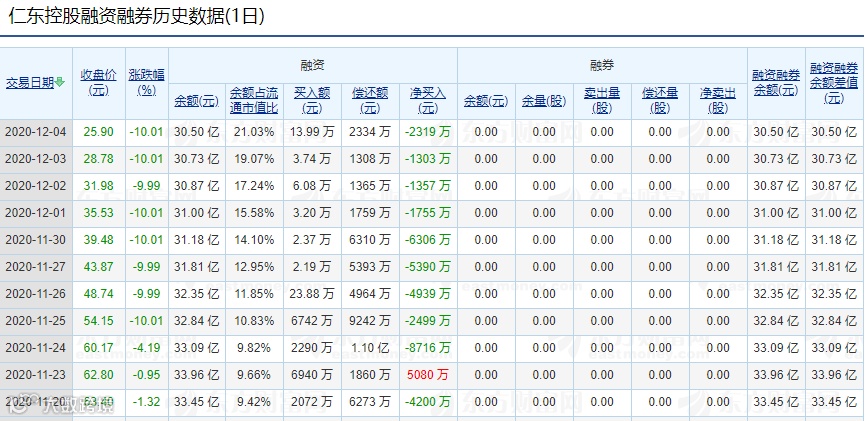Image resolution: width=866 pixels, height=421 pixels.
Task: Click the 9.82% market value ratio
Action: tap(254, 348)
